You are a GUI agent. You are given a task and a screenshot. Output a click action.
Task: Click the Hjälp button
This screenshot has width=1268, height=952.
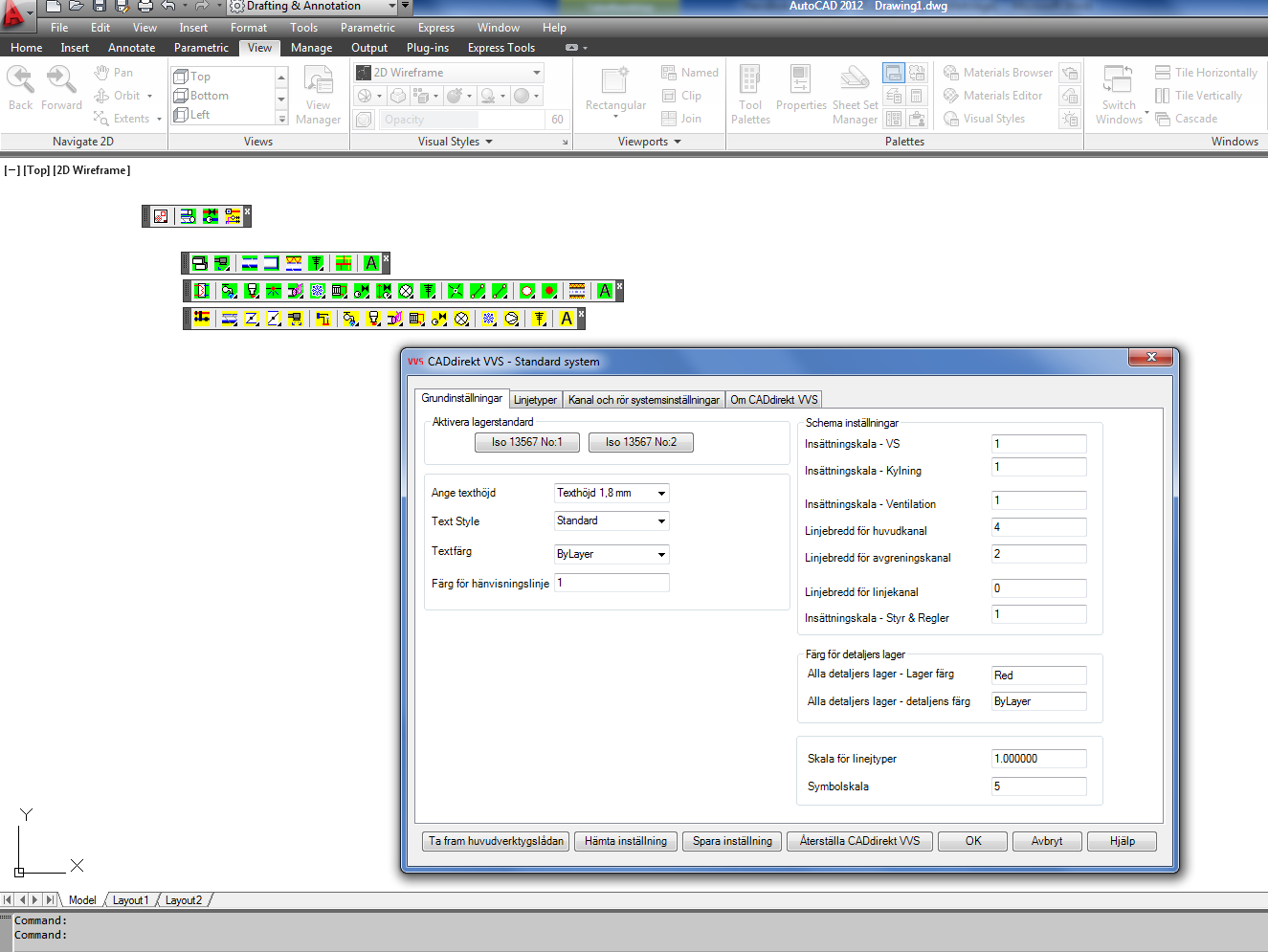(1123, 841)
